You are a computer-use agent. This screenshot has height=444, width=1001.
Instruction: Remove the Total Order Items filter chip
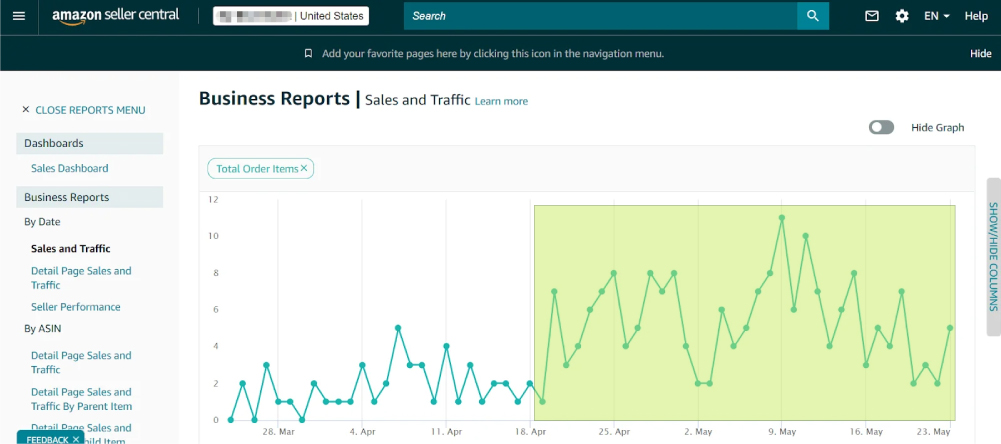click(x=304, y=168)
